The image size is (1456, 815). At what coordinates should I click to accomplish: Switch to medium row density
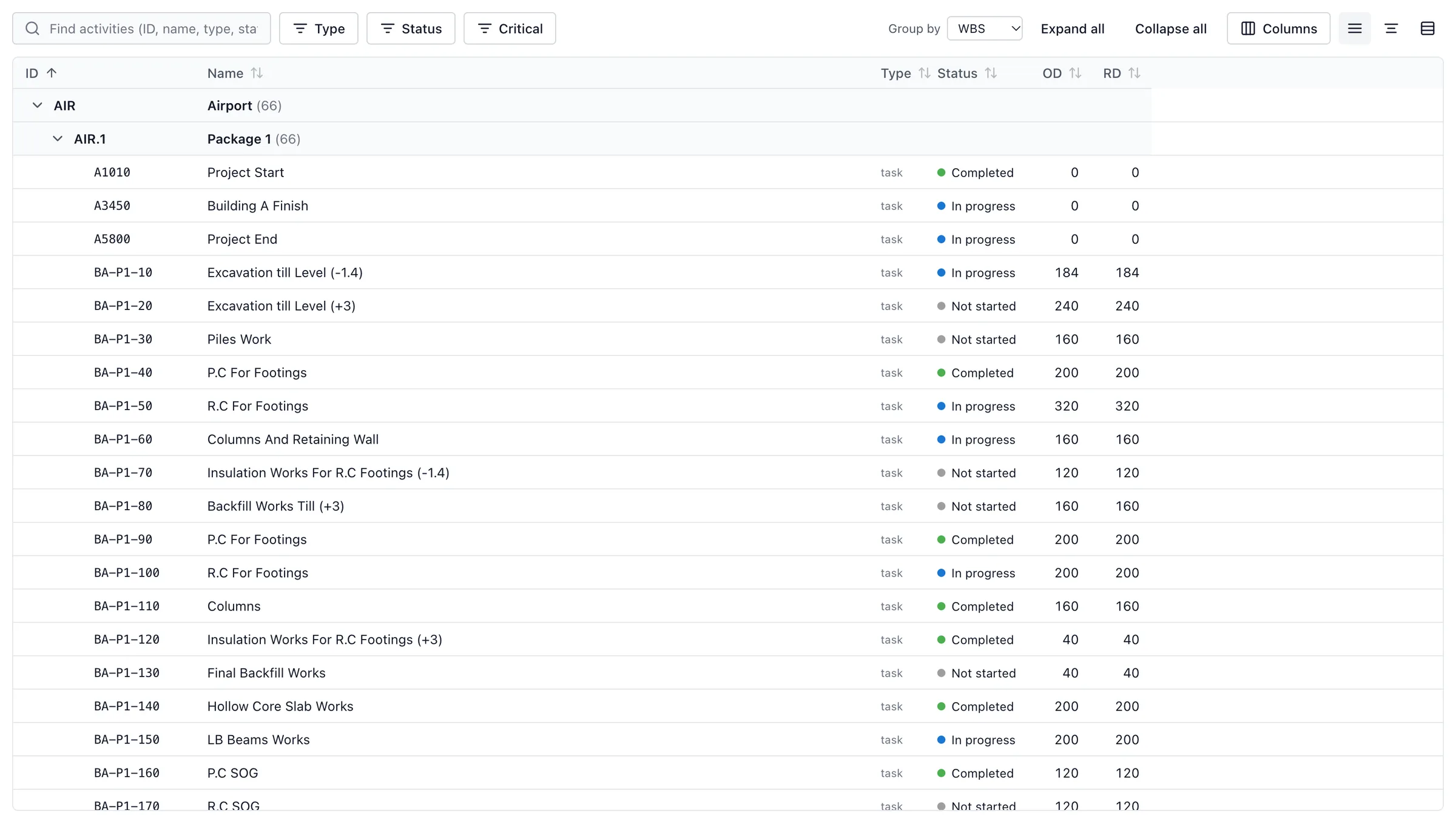(x=1391, y=29)
